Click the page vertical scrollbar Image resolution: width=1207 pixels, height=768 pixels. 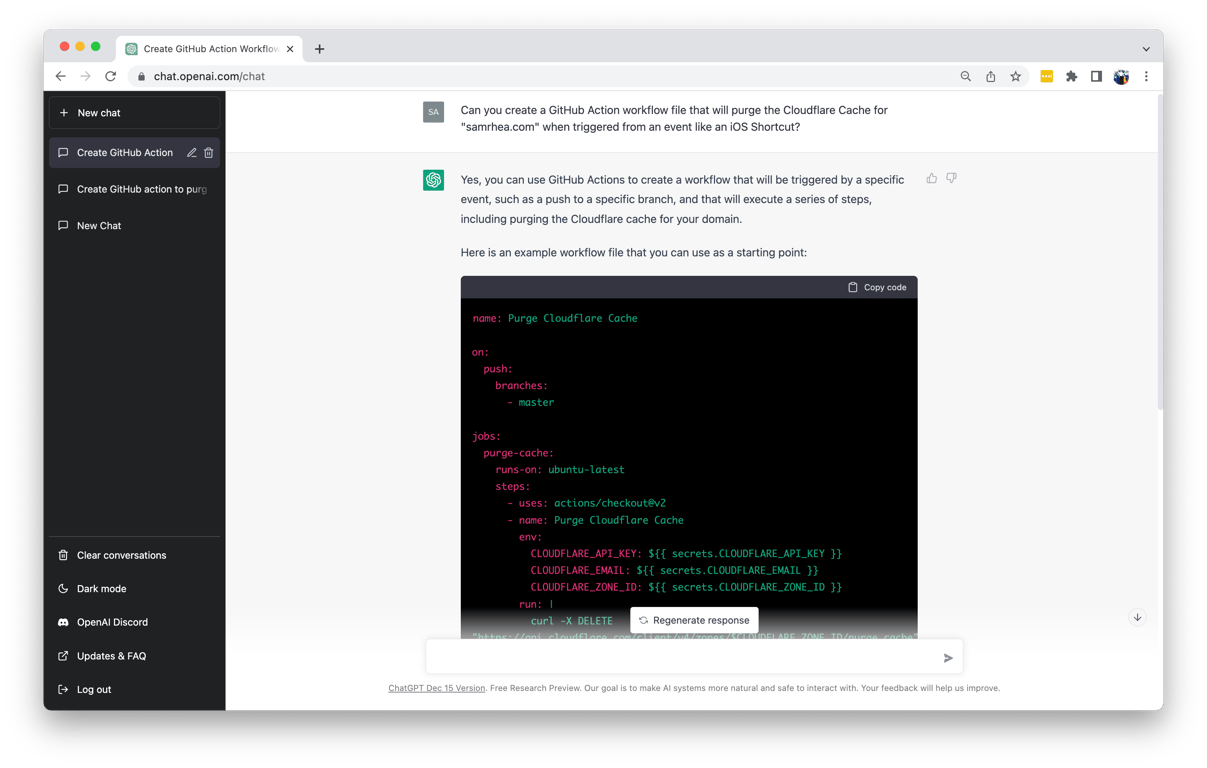(x=1160, y=250)
